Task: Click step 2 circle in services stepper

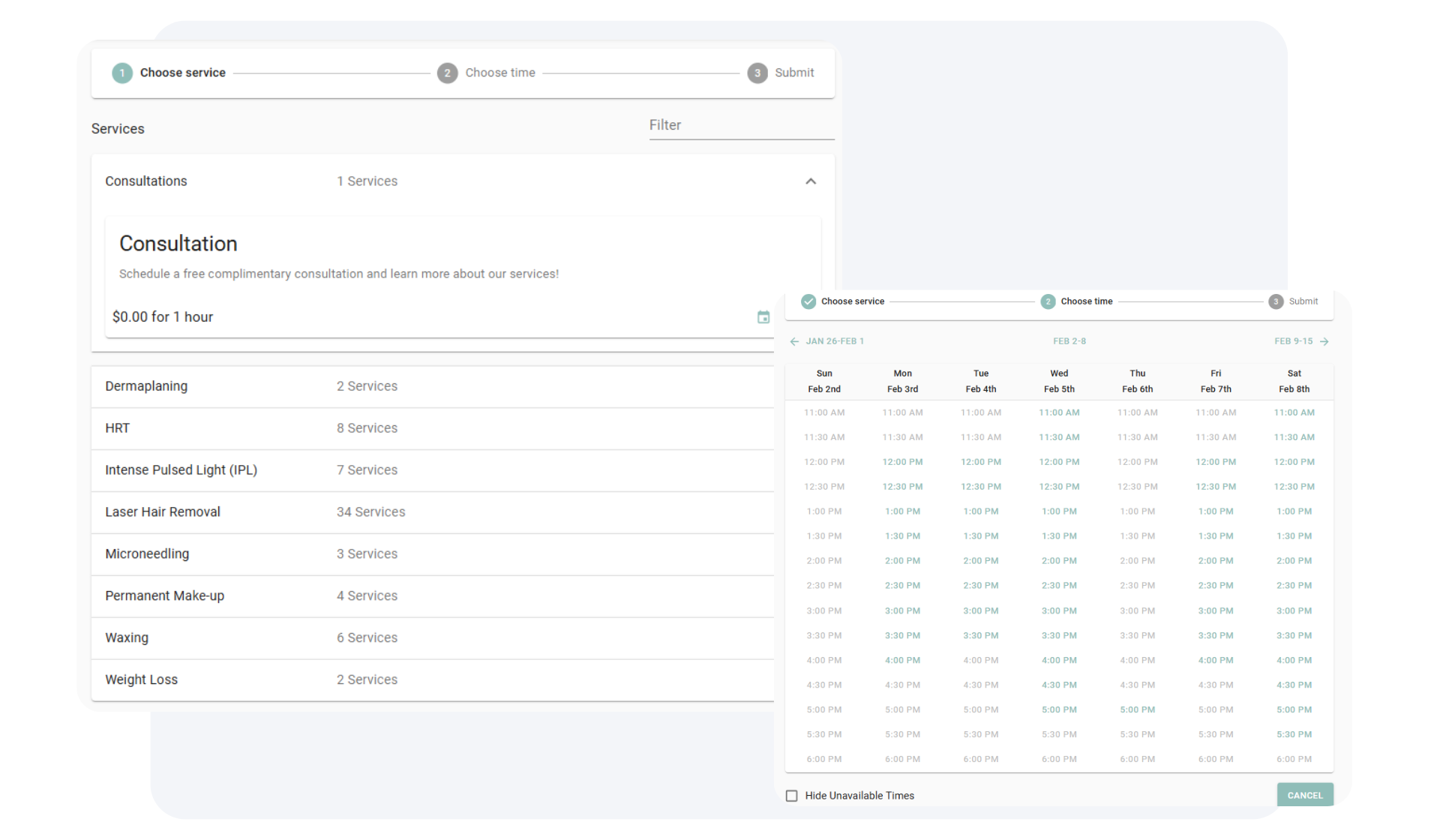Action: 448,73
